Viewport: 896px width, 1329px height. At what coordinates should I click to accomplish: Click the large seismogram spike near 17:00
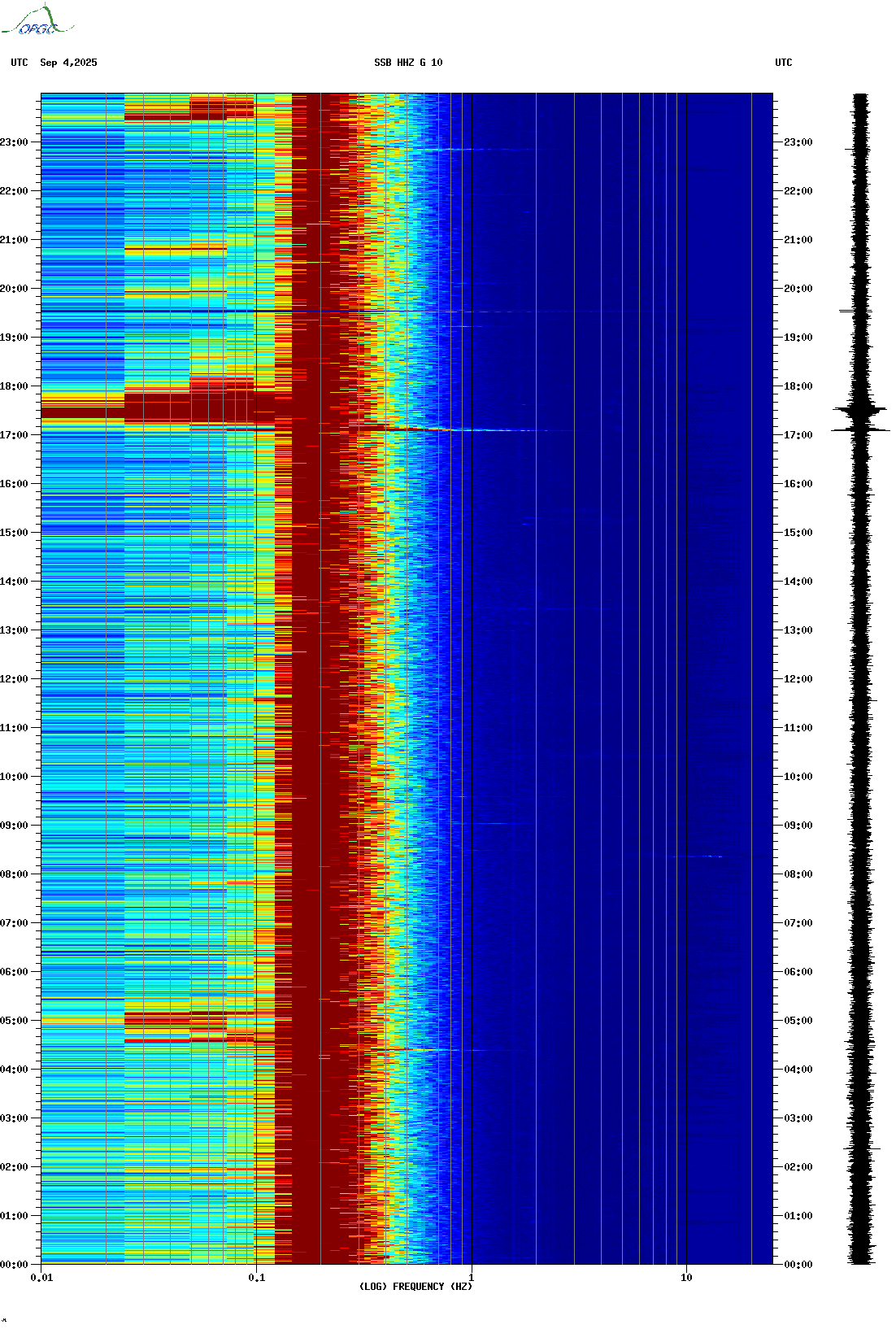pos(860,429)
